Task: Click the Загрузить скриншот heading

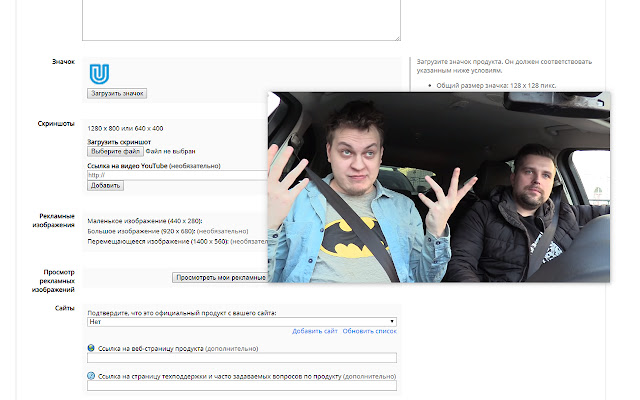Action: pyautogui.click(x=119, y=142)
